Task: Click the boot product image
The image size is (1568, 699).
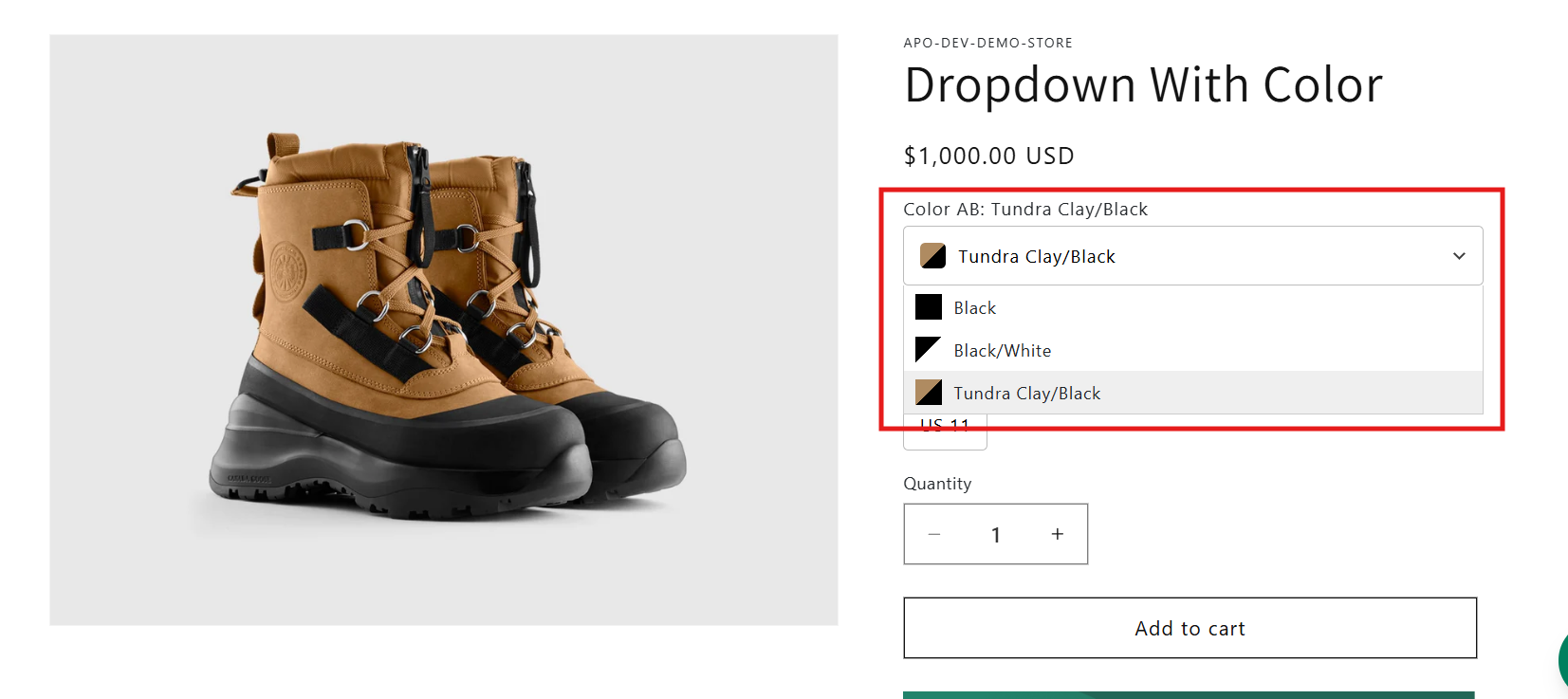Action: pos(443,330)
